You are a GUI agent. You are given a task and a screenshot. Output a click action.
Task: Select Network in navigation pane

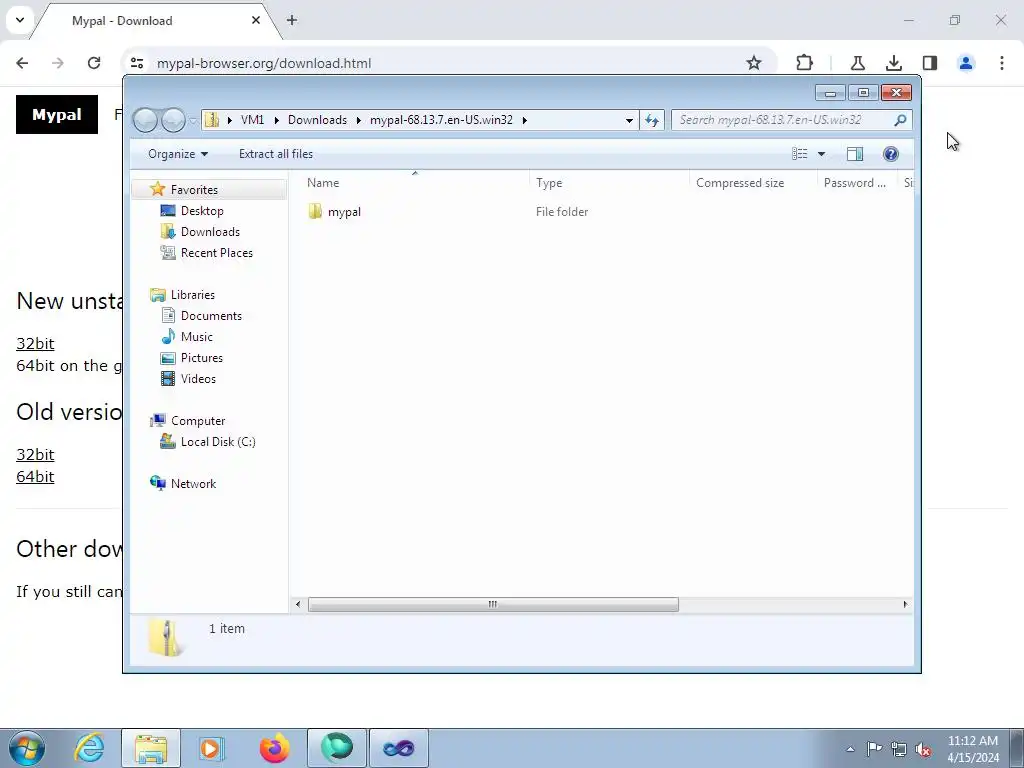pos(193,484)
